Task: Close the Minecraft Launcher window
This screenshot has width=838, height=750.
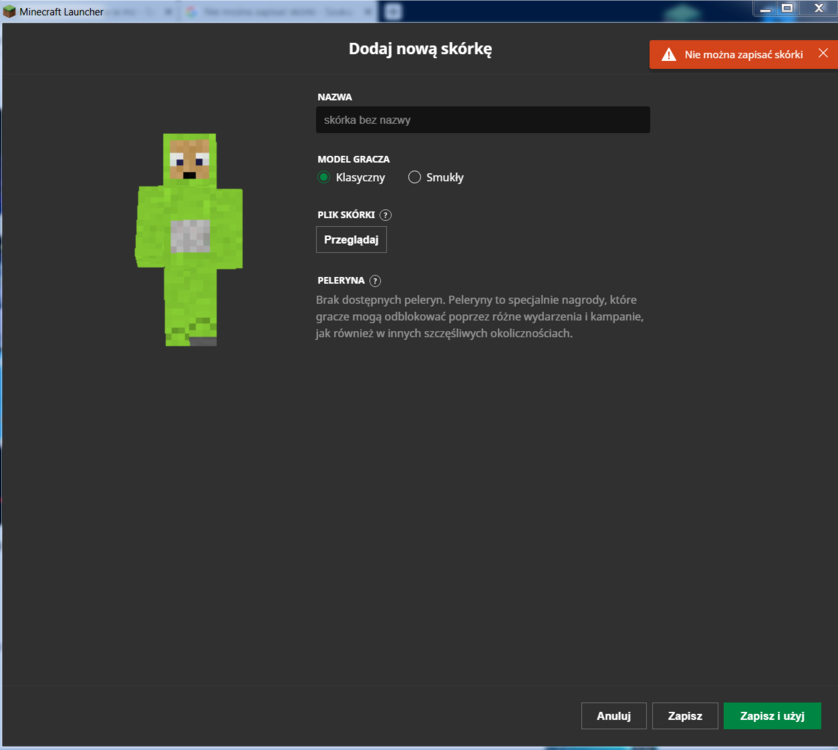Action: click(819, 8)
